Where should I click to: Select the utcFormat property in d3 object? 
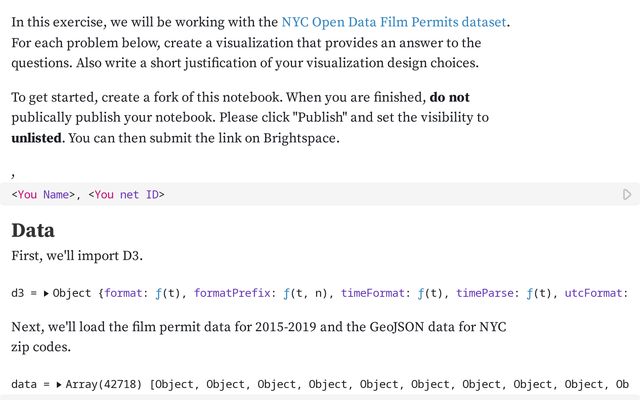pos(593,293)
